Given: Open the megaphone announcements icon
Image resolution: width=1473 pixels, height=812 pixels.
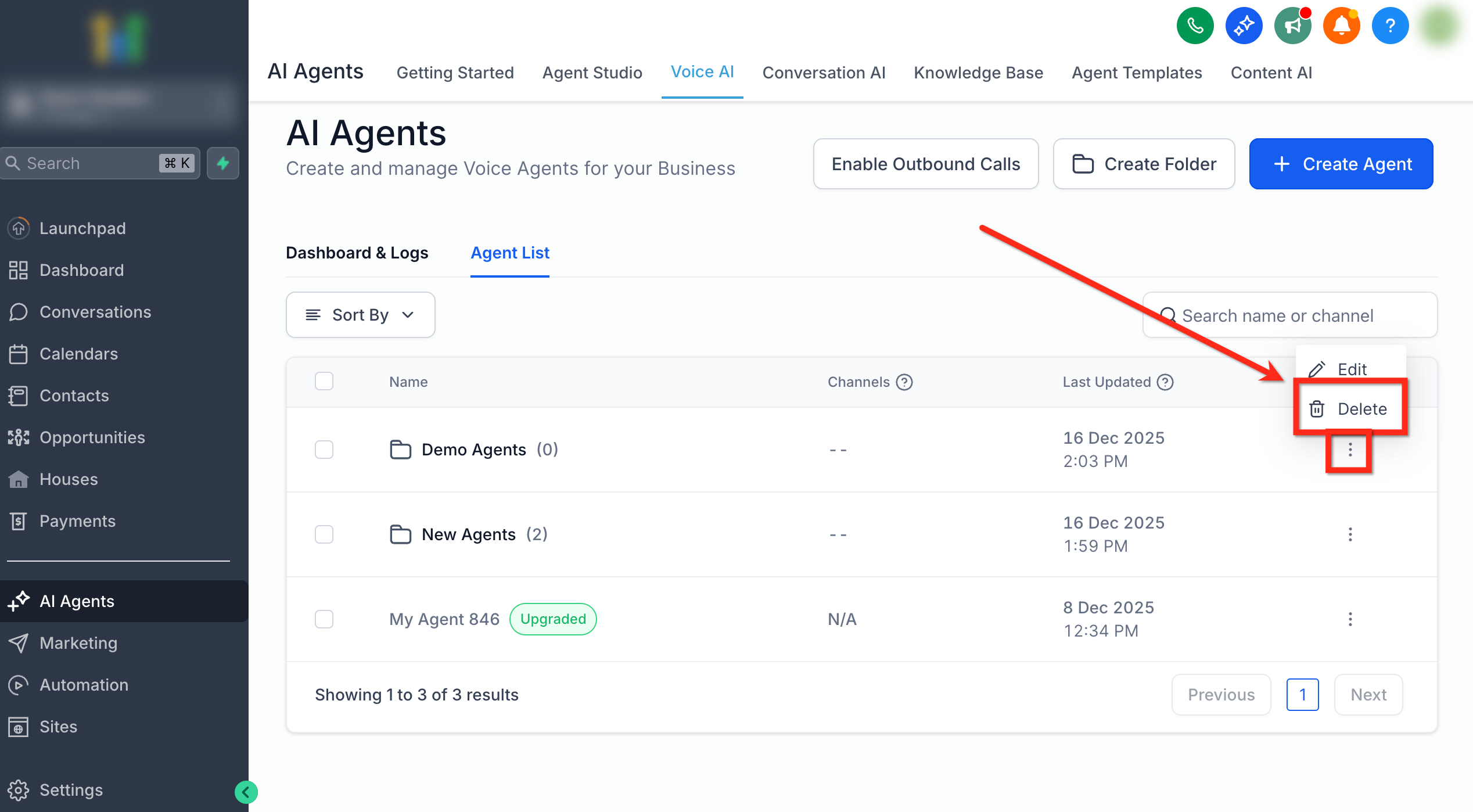Looking at the screenshot, I should pyautogui.click(x=1292, y=26).
